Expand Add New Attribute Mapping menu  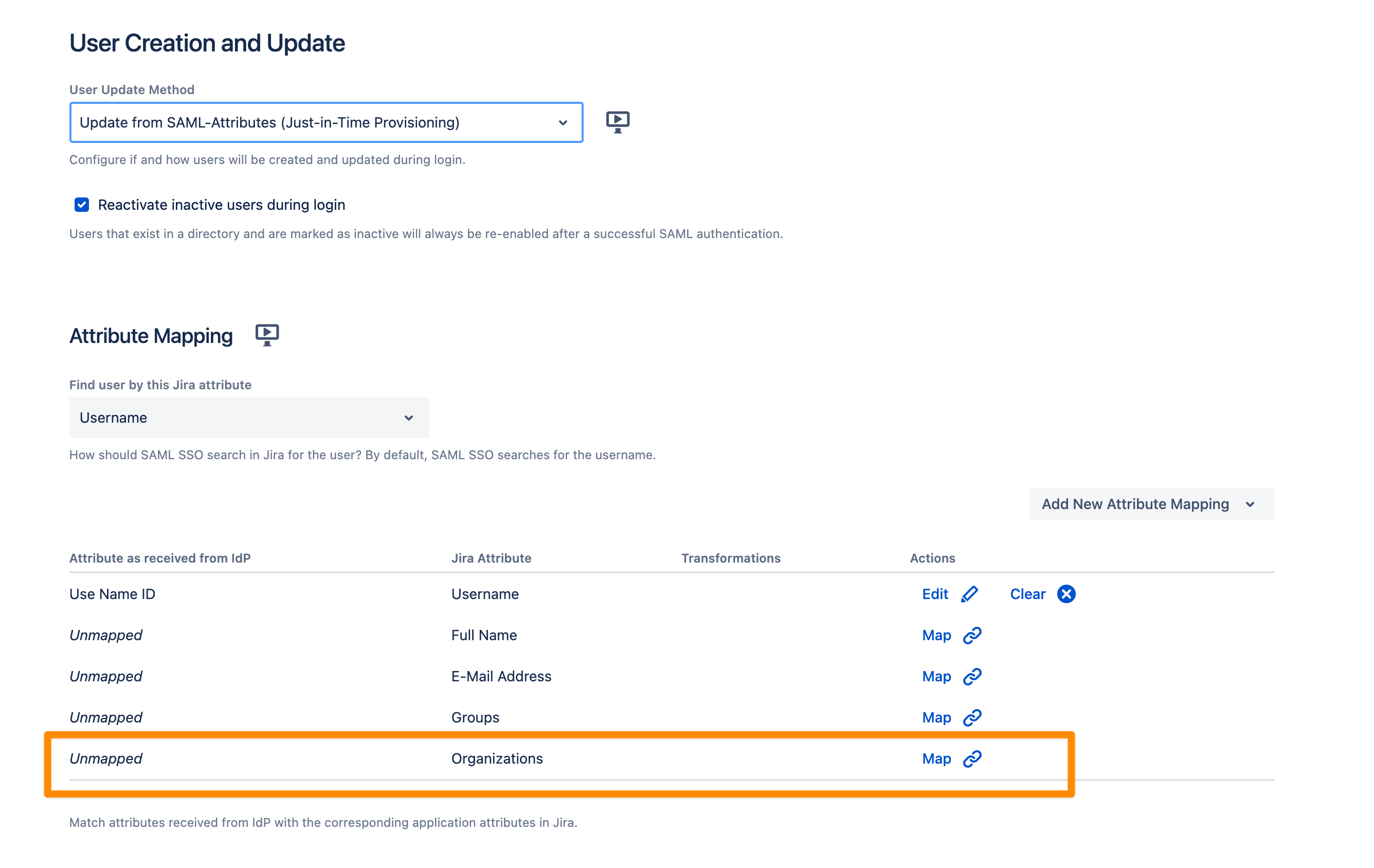tap(1151, 504)
